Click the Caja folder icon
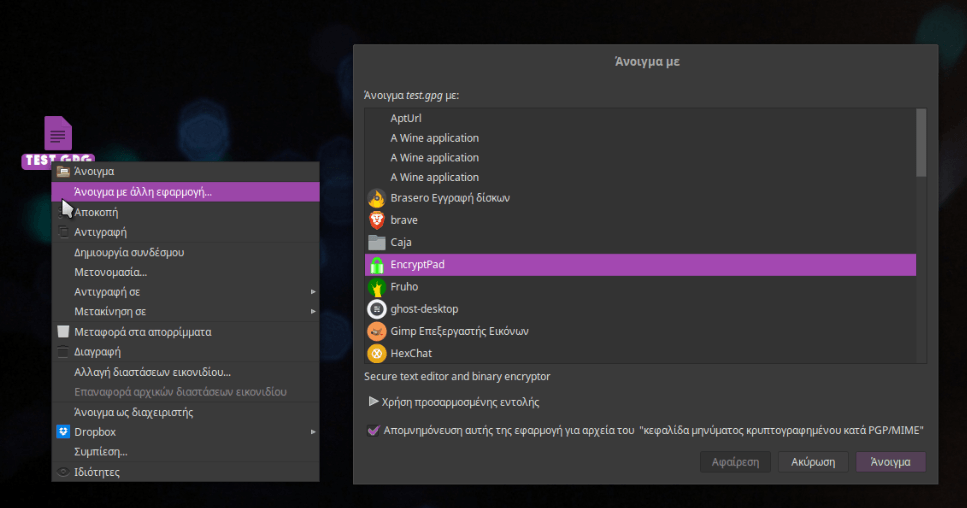 point(376,242)
